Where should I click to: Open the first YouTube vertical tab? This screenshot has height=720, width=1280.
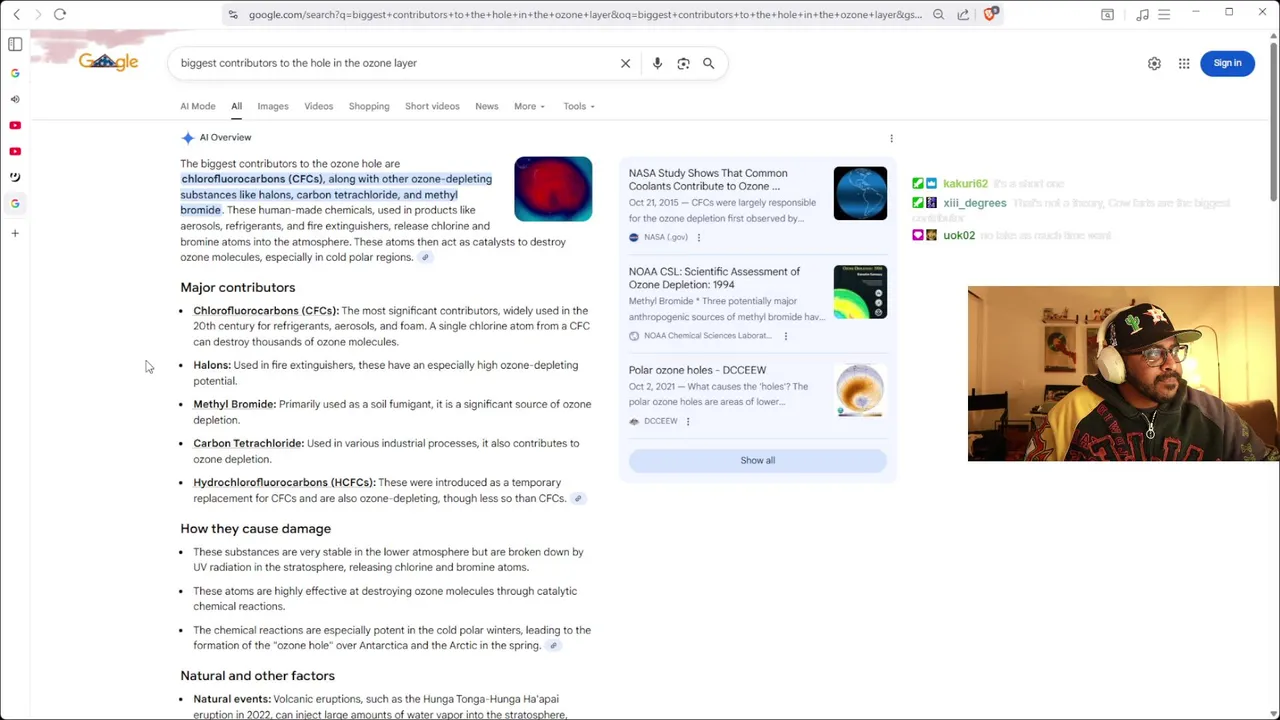(x=15, y=125)
